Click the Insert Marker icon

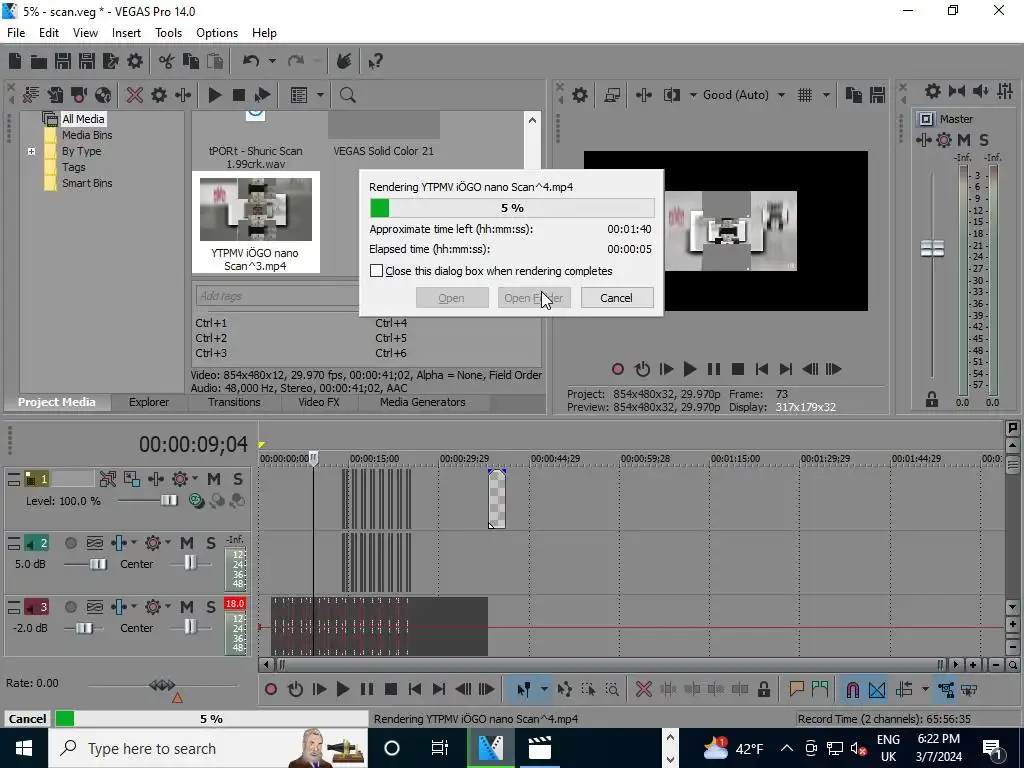[796, 689]
